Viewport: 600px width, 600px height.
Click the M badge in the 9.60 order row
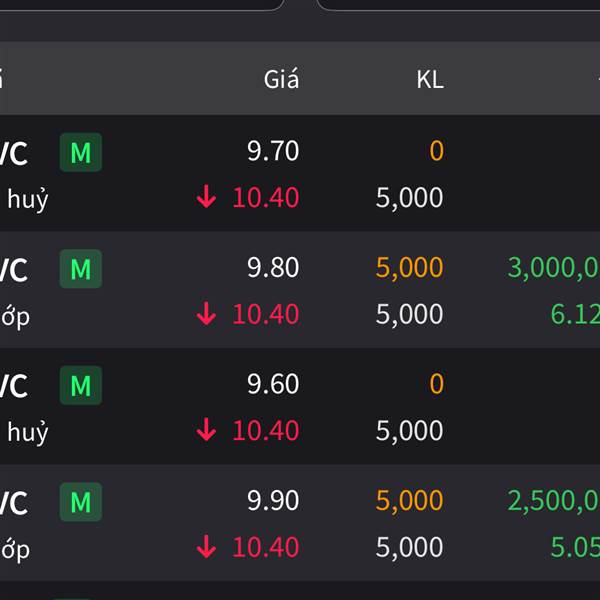[x=81, y=385]
